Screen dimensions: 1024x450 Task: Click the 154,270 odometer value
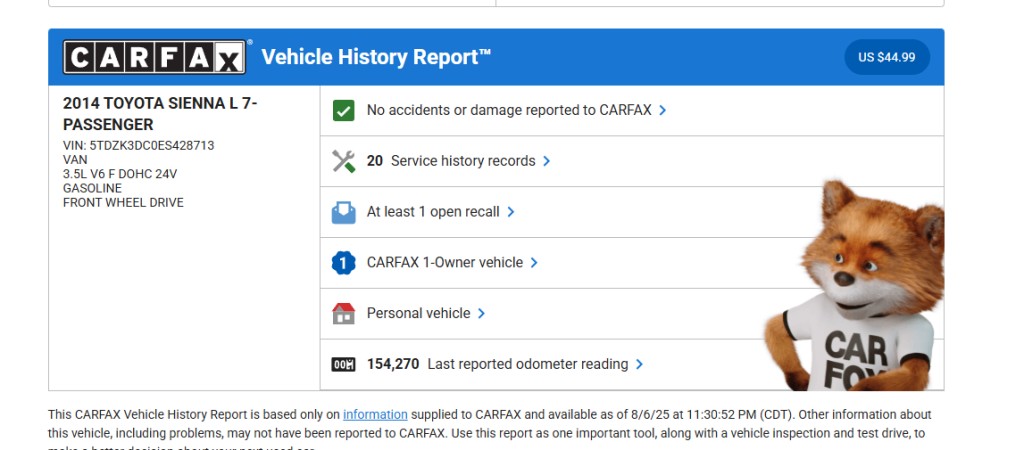(393, 364)
